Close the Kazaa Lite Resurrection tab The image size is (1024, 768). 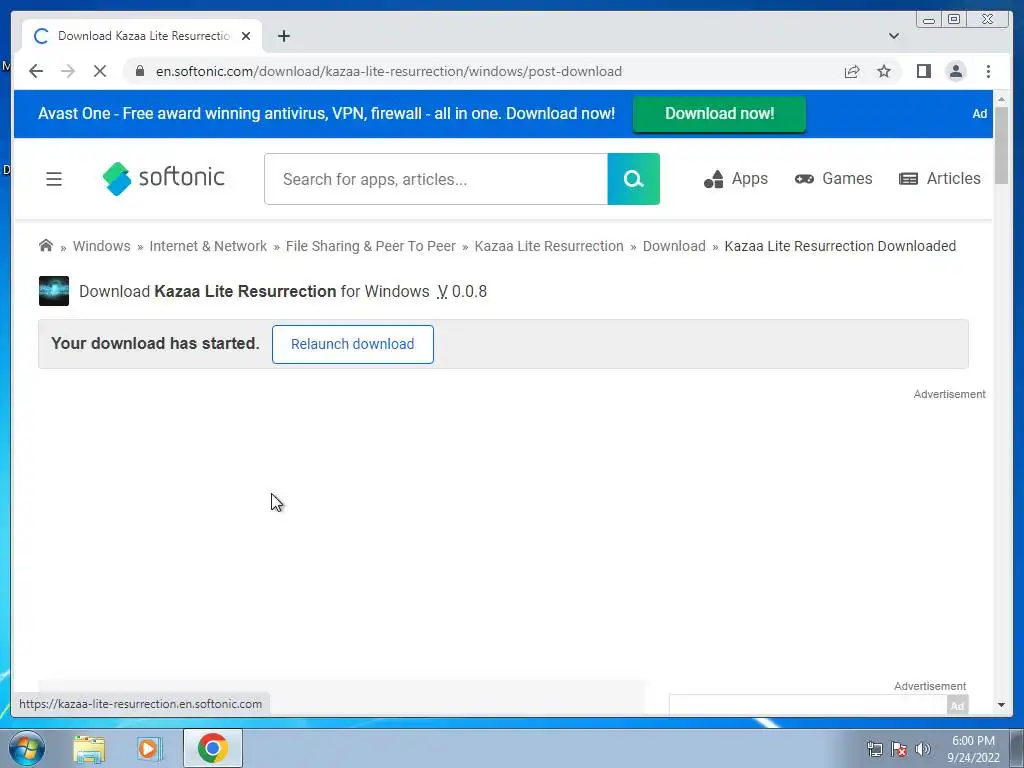point(246,36)
